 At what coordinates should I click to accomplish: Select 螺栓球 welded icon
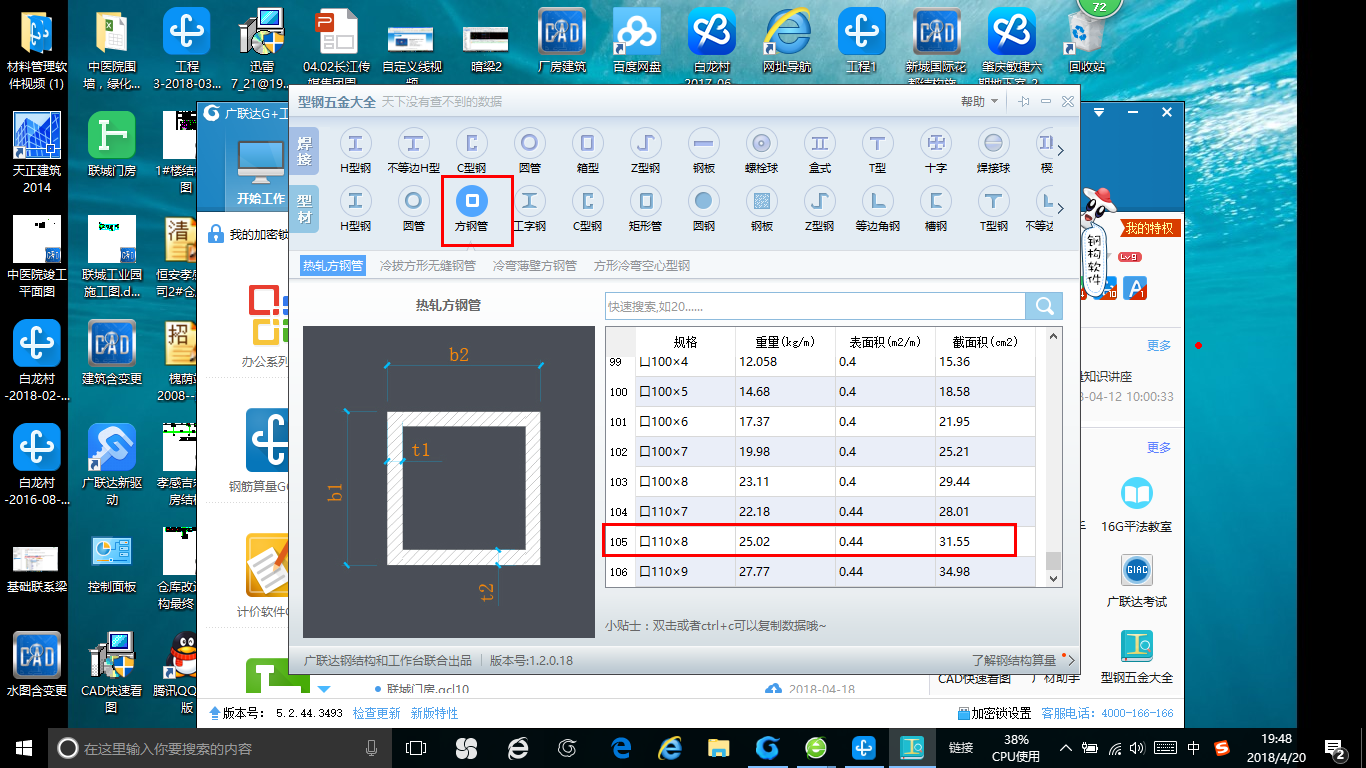(762, 152)
